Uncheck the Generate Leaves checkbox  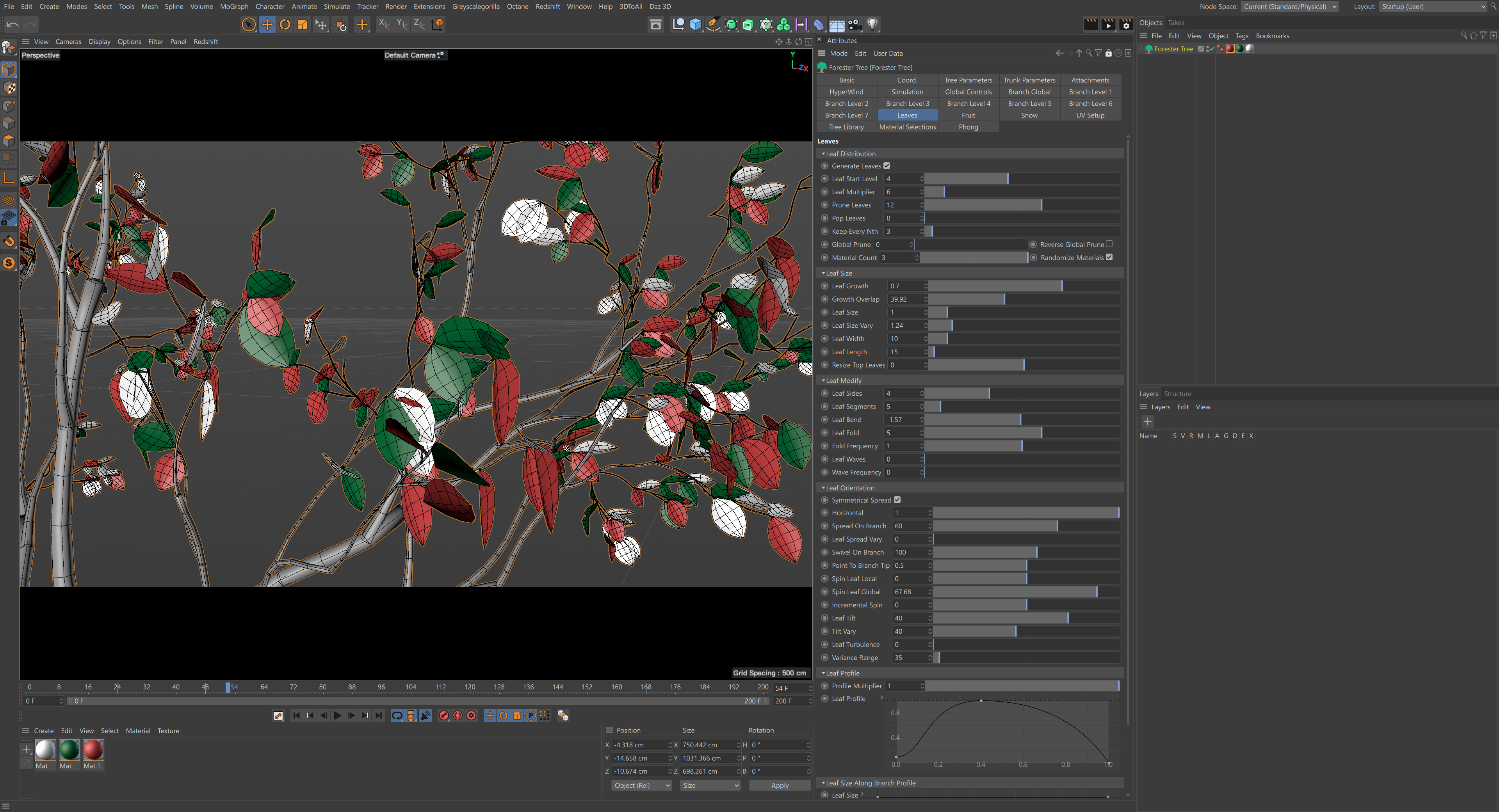tap(887, 166)
